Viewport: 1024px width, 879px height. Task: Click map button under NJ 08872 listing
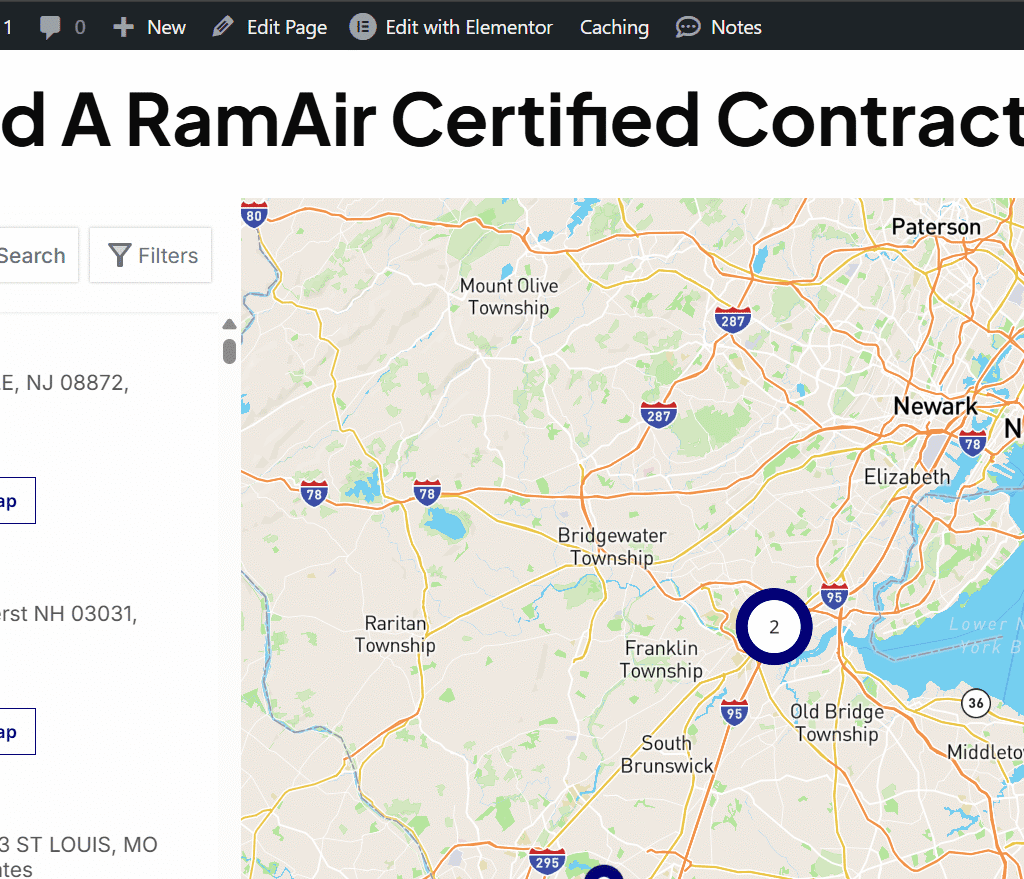click(12, 501)
